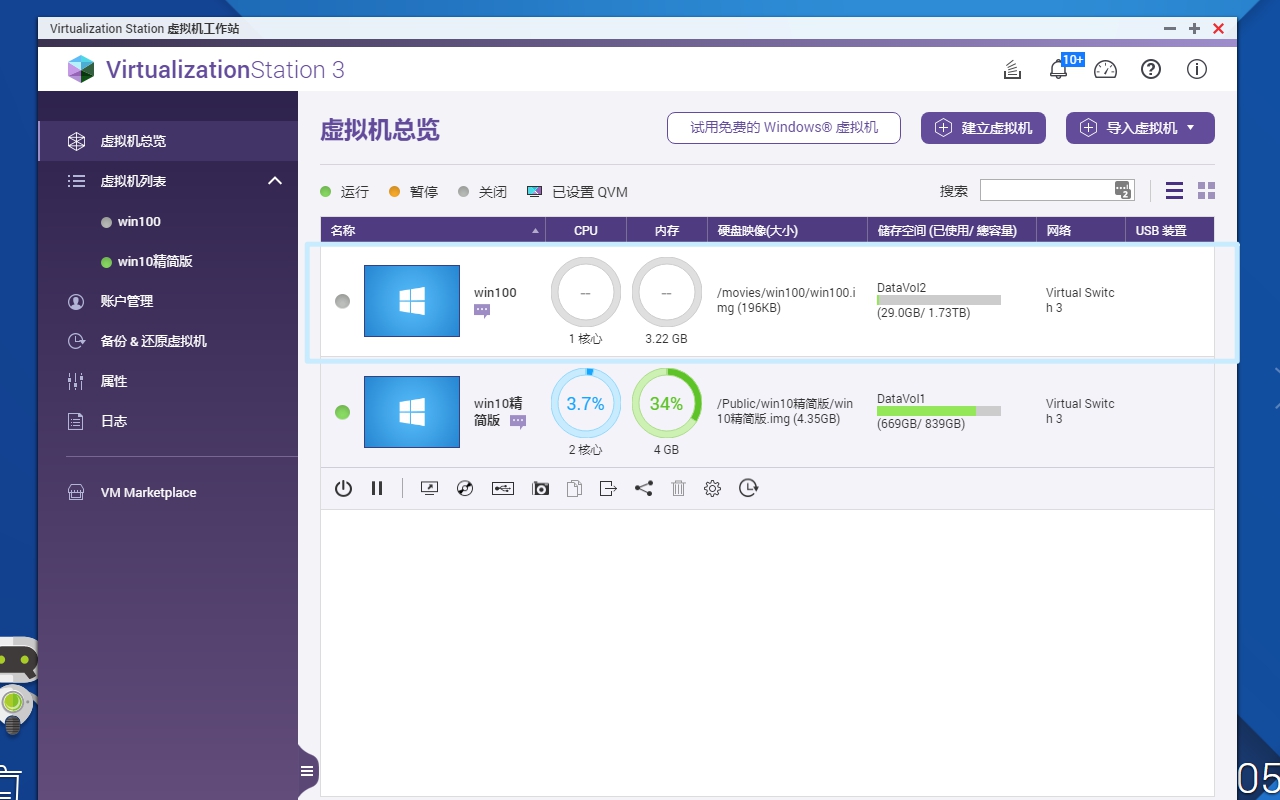
Task: Click the win100 comment bubble icon
Action: (x=482, y=311)
